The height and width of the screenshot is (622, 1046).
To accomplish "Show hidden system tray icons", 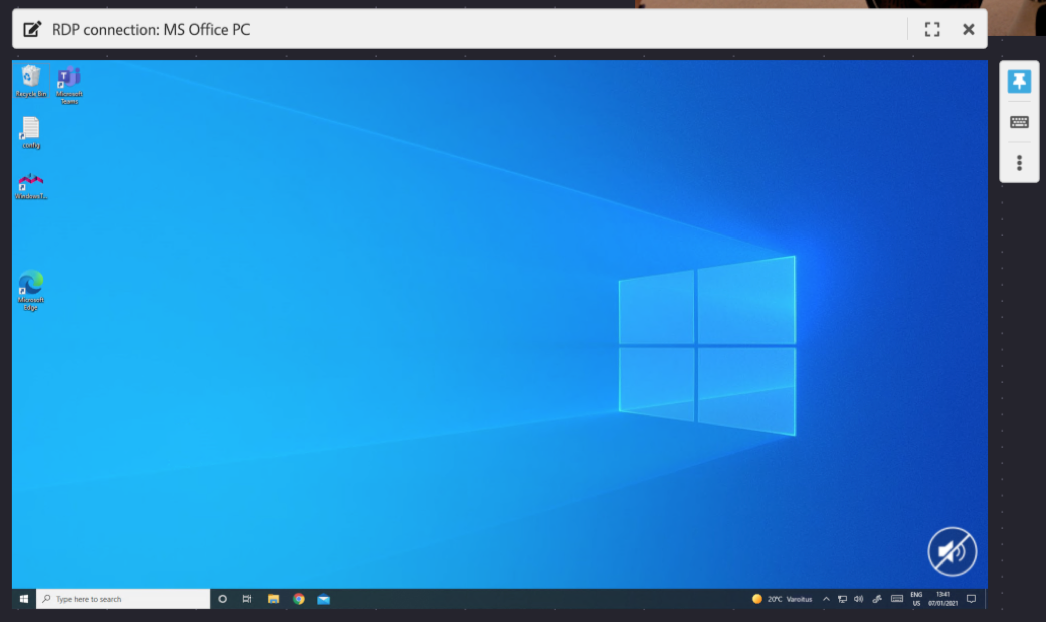I will (826, 598).
